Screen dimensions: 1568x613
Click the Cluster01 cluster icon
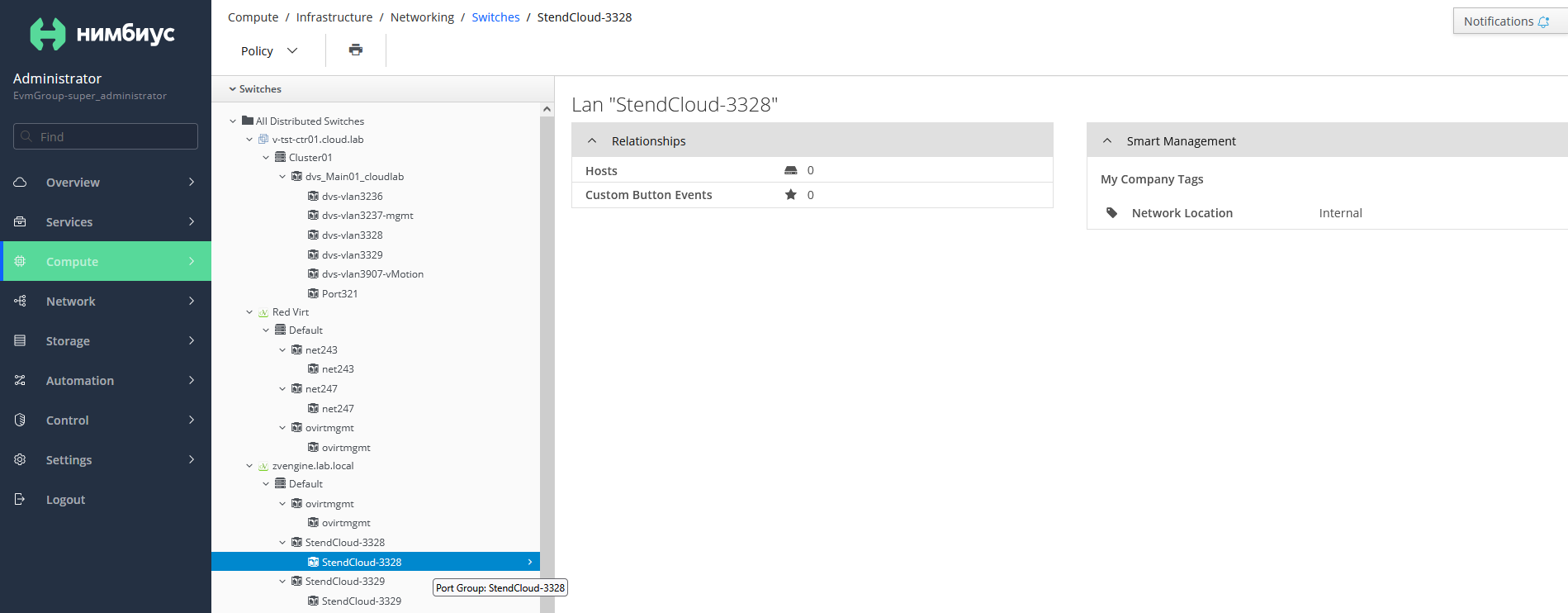[280, 157]
